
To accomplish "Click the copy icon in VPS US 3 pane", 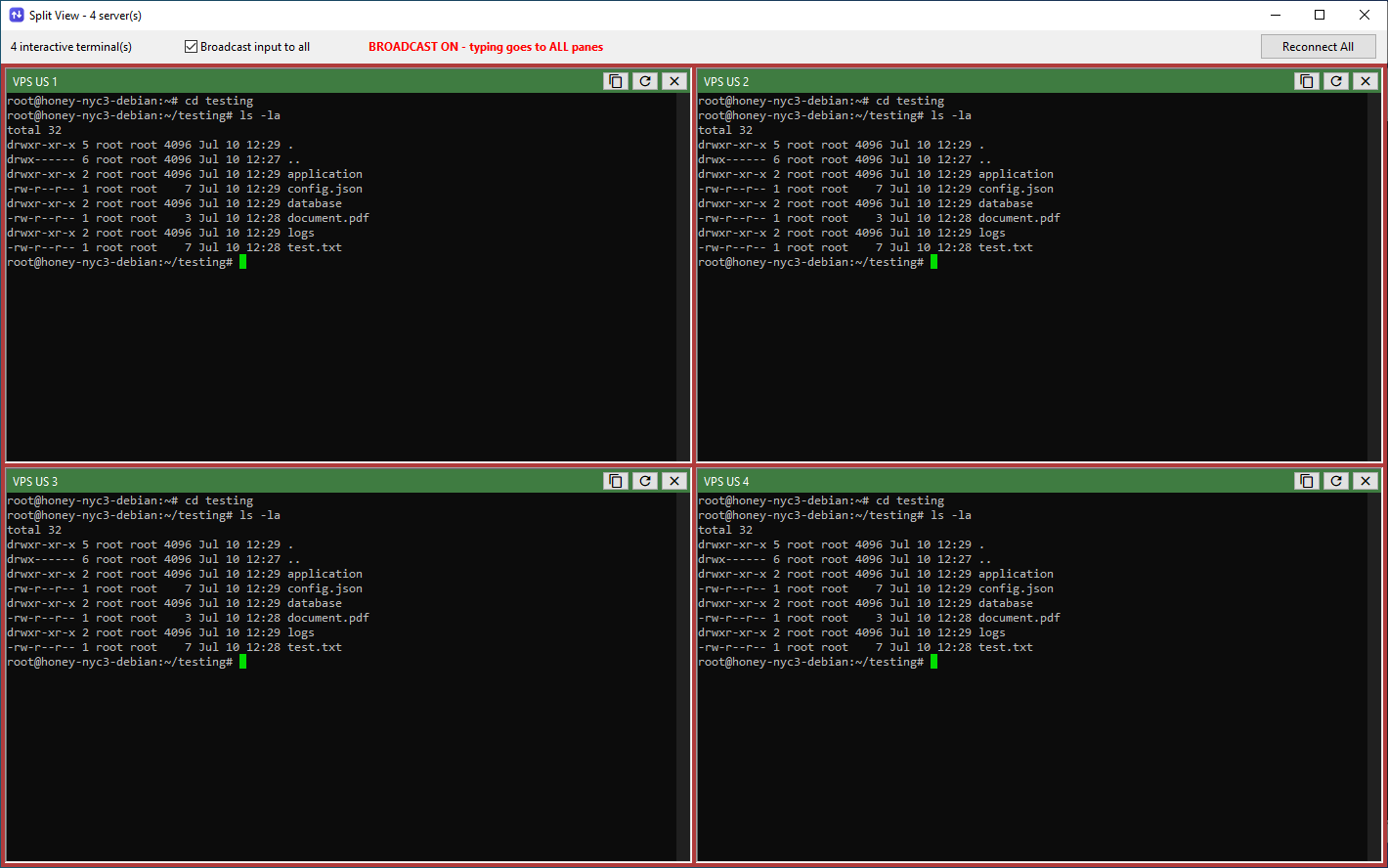I will [x=616, y=481].
